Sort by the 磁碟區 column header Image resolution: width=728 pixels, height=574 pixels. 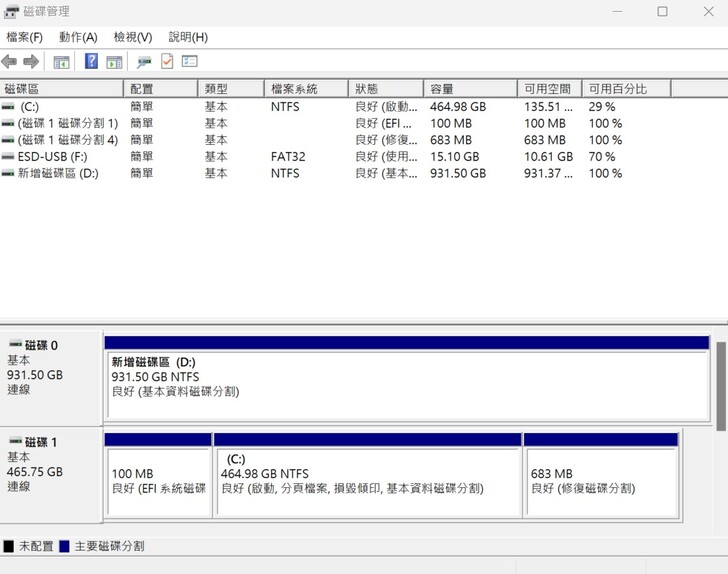pyautogui.click(x=60, y=89)
